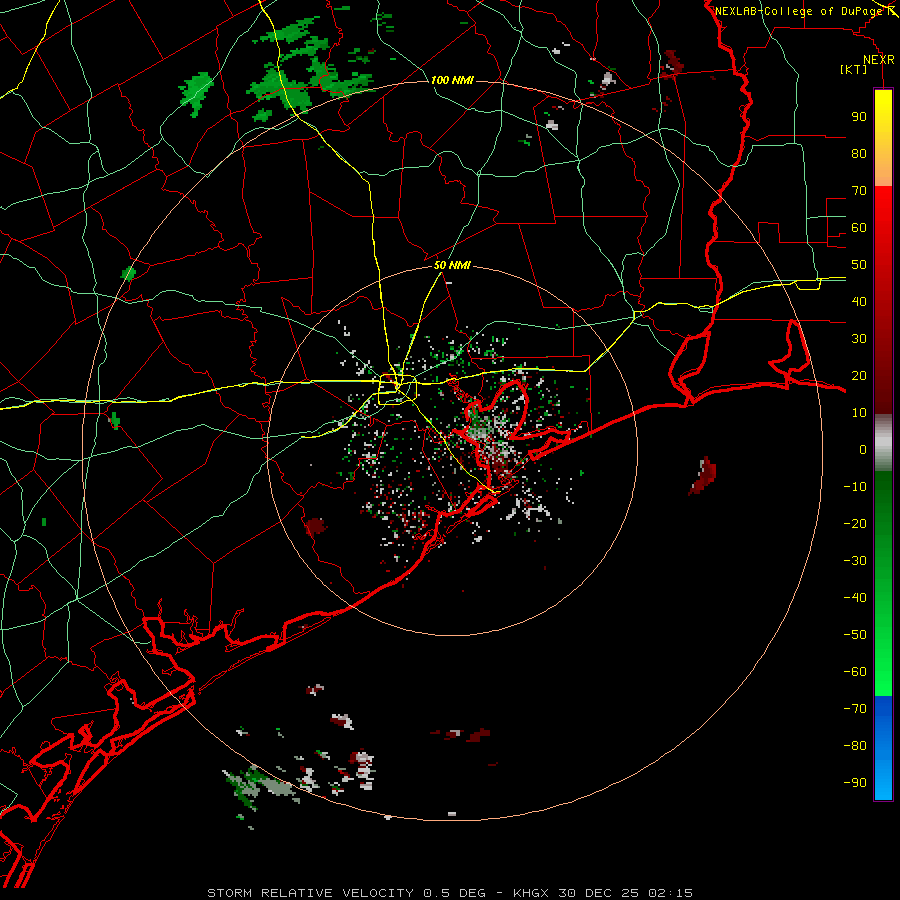Select the [KT] units label above the scale

(854, 69)
